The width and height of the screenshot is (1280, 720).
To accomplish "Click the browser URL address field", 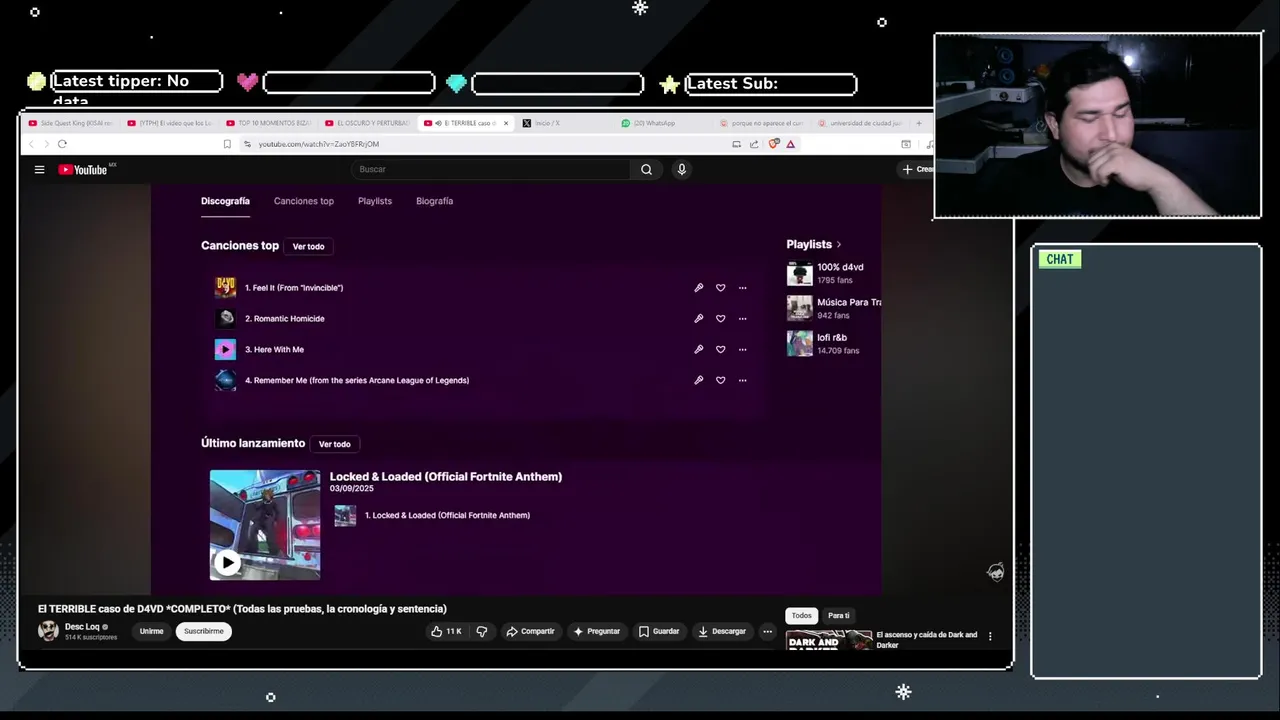I will [x=480, y=144].
